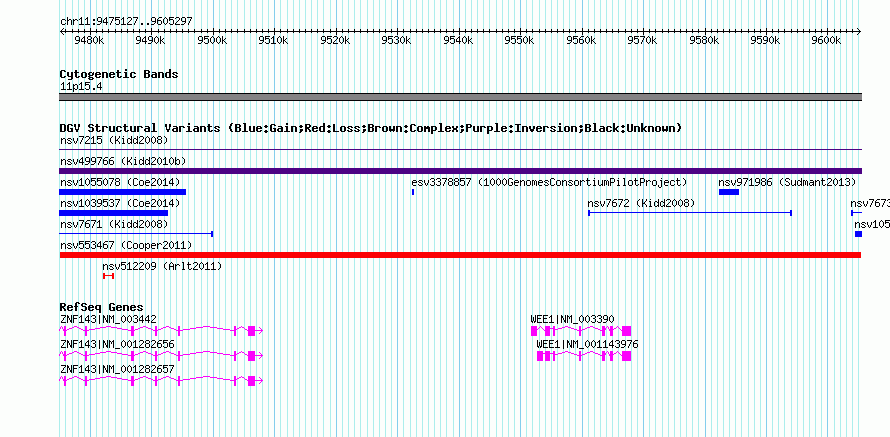This screenshot has width=890, height=437.
Task: Click the nsv512209 (Arlt2011) label
Action: (162, 266)
